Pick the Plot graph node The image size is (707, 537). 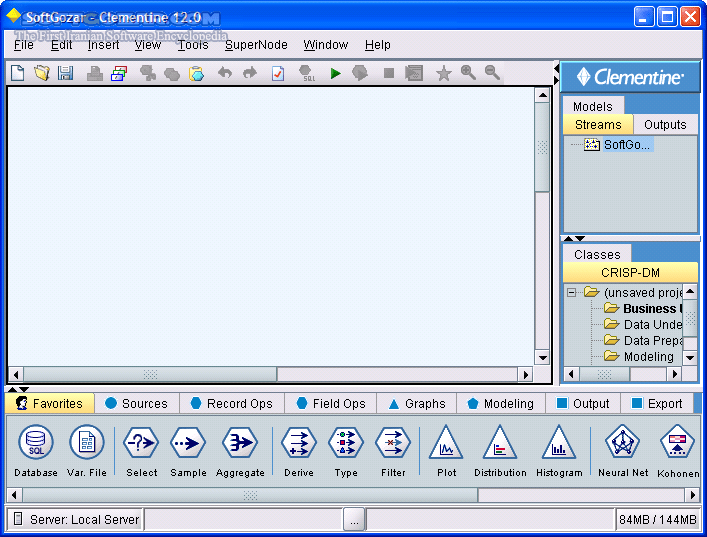click(x=446, y=450)
